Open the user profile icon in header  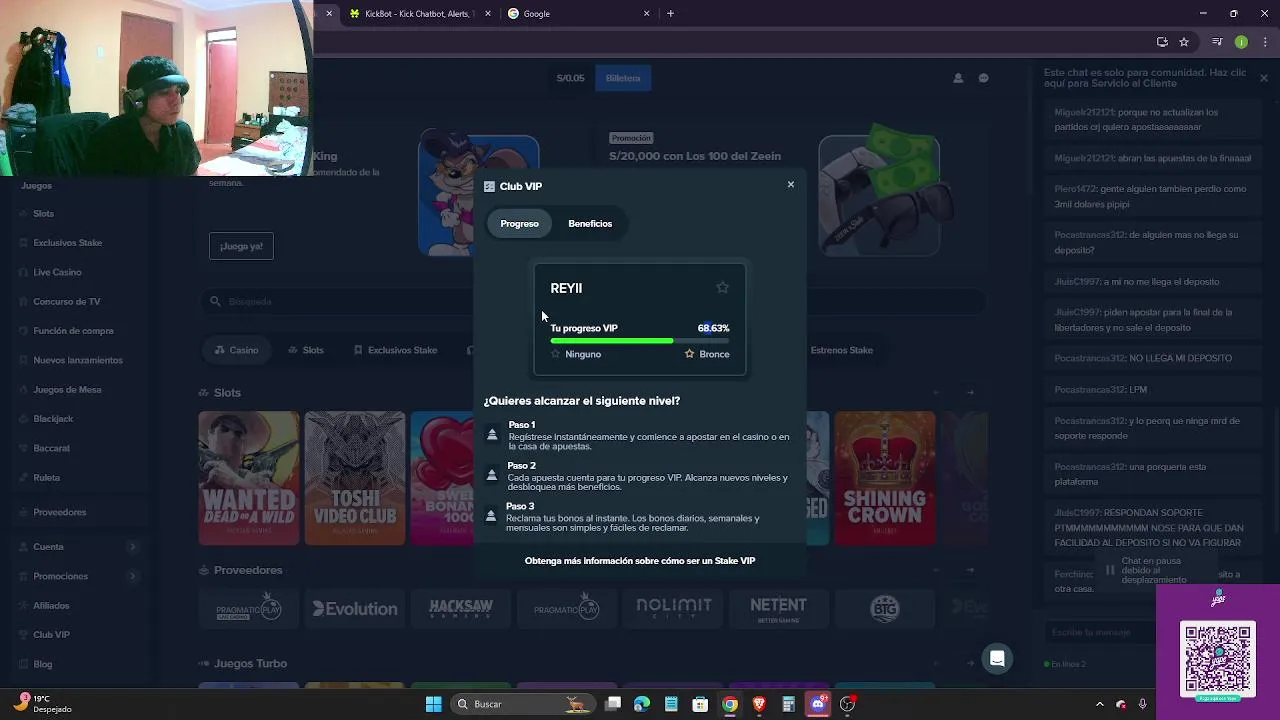tap(958, 78)
